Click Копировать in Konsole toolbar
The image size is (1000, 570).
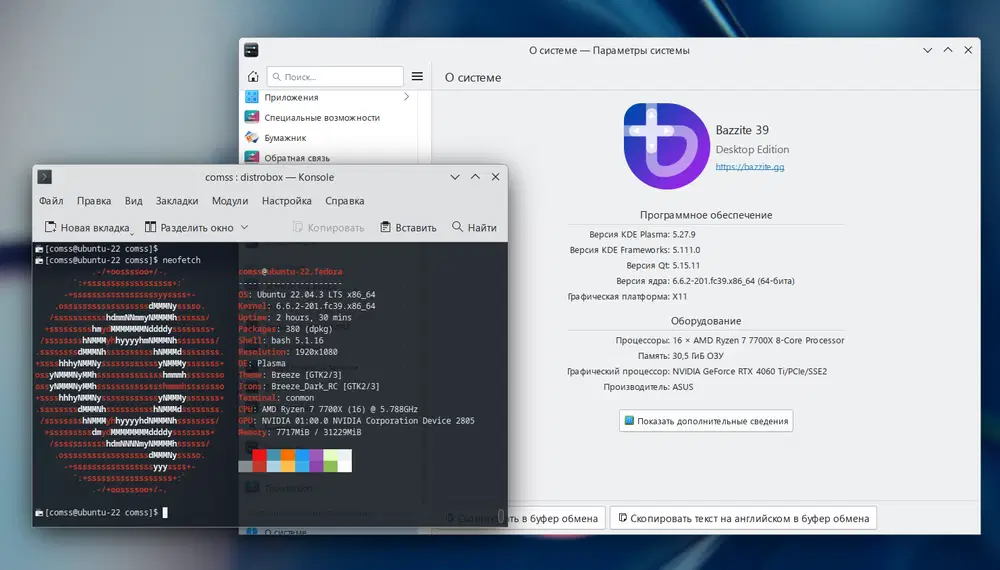click(328, 228)
